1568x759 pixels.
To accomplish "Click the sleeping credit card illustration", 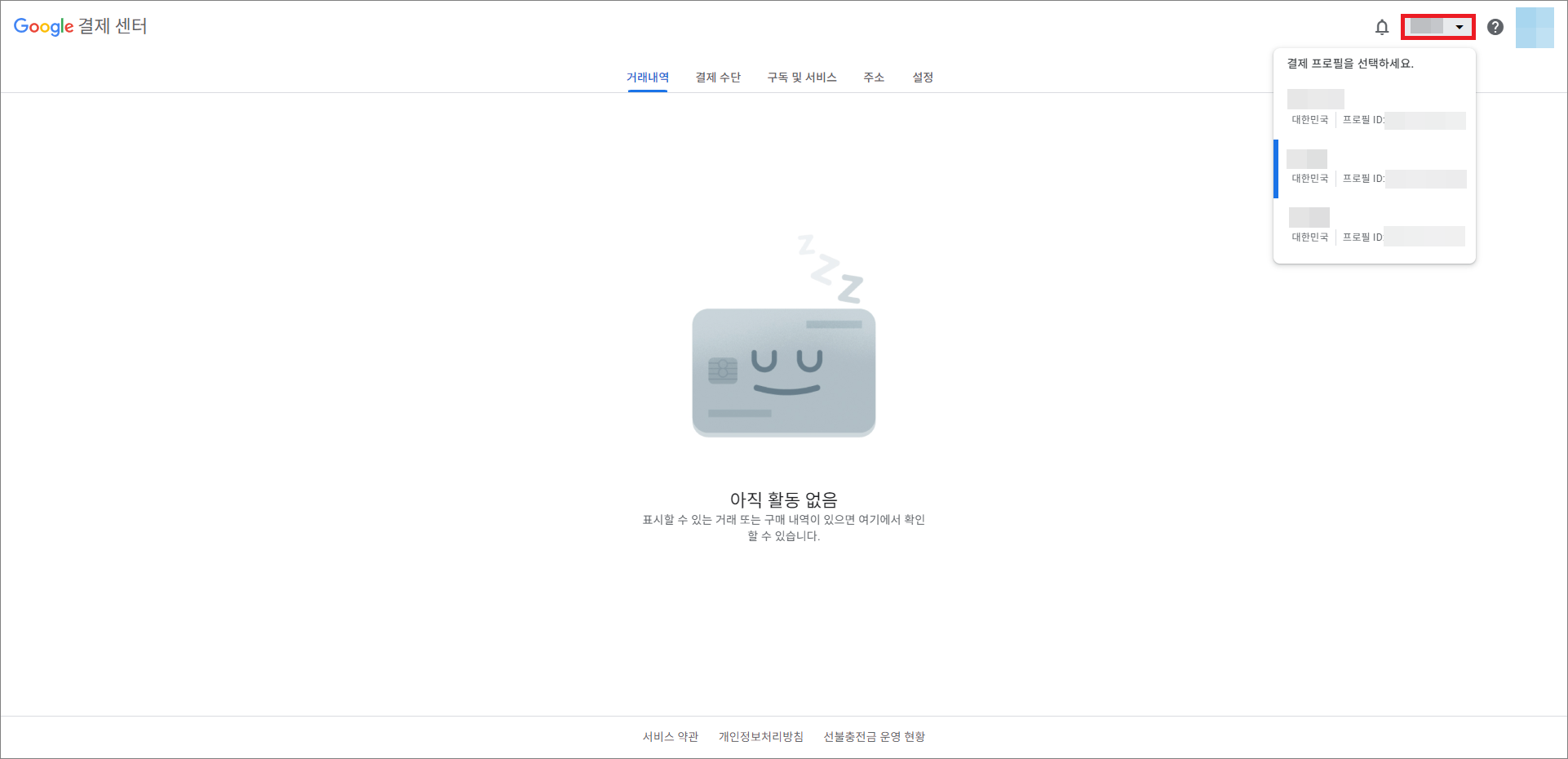I will coord(784,336).
